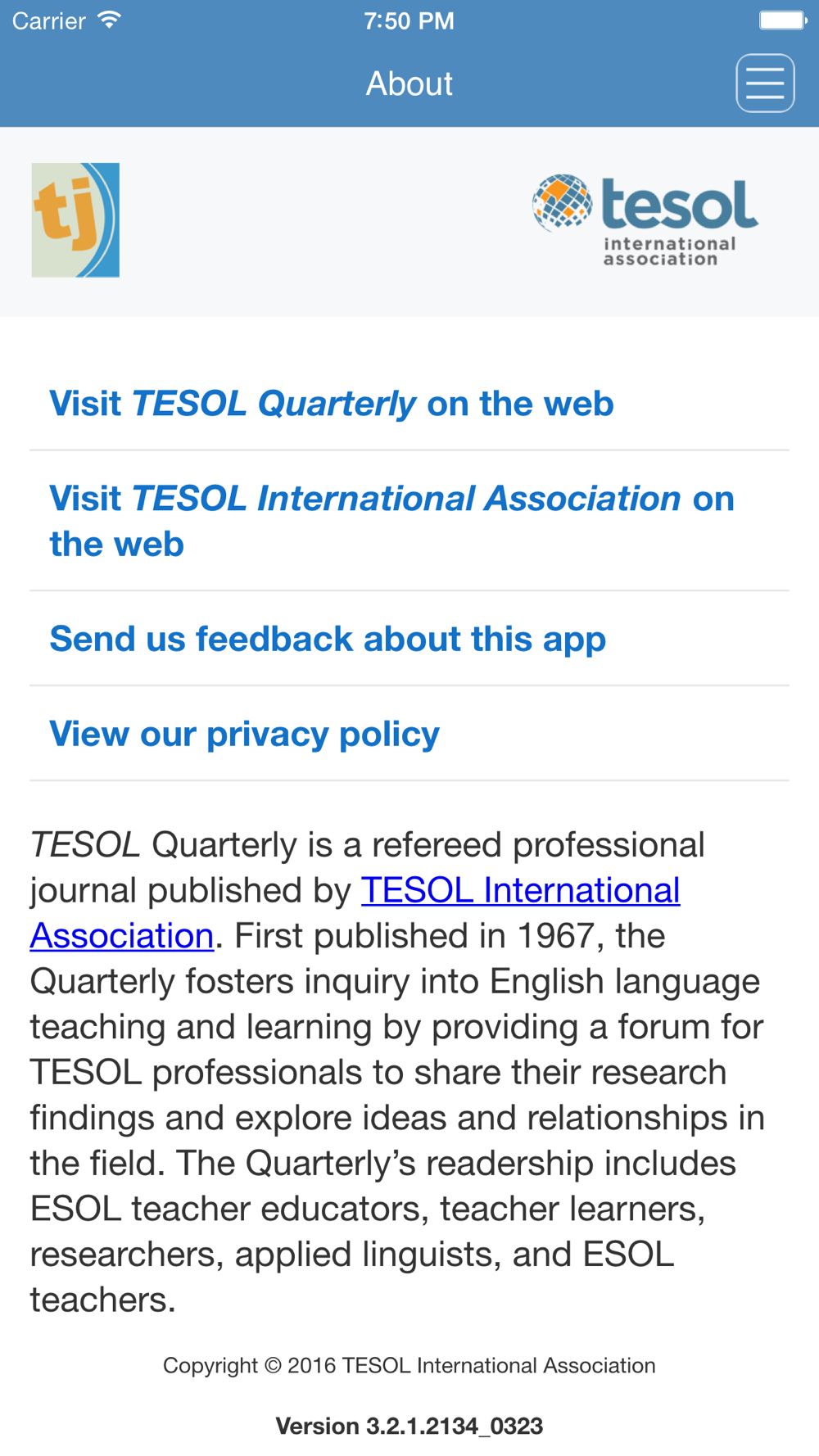Tap the international association tagline under the logo
The height and width of the screenshot is (1456, 819).
pos(669,251)
